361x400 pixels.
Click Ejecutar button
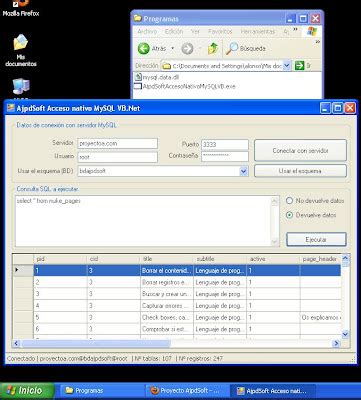point(316,239)
